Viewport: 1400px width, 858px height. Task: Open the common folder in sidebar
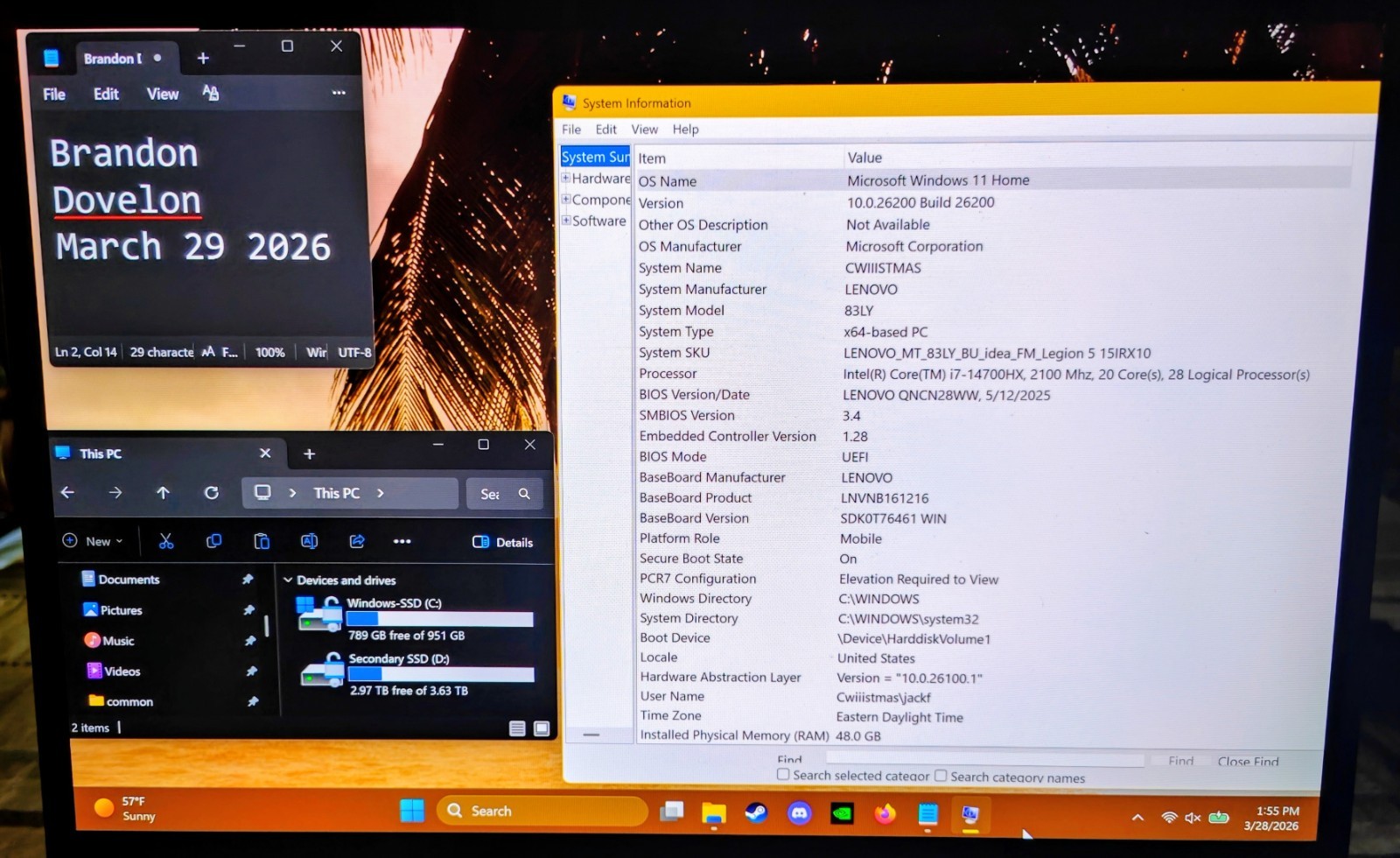click(121, 701)
